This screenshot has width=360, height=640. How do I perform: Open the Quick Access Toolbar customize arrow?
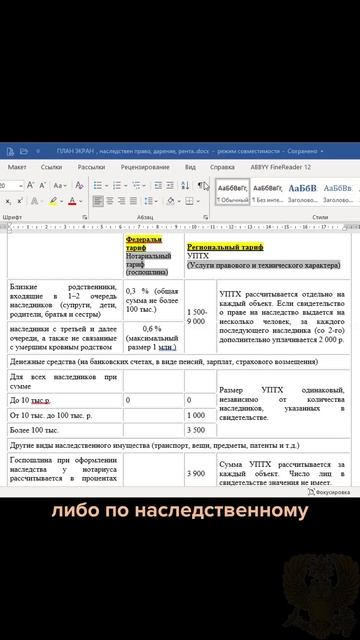click(38, 151)
